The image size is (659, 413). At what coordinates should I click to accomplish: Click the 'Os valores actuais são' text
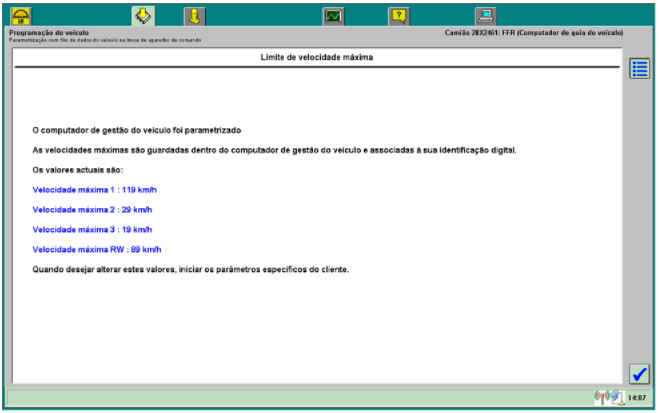pyautogui.click(x=78, y=170)
